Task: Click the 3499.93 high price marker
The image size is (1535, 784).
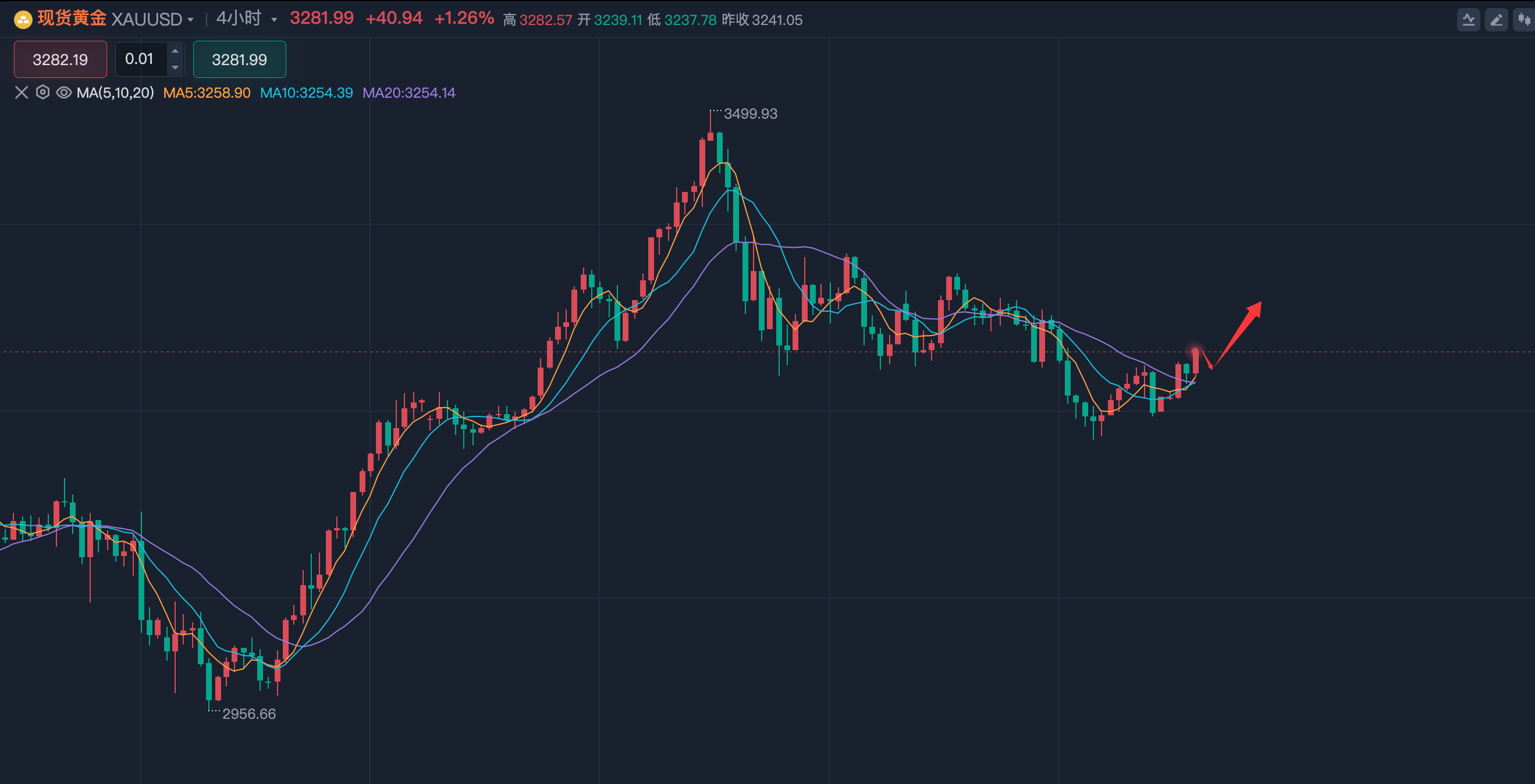Action: [750, 114]
